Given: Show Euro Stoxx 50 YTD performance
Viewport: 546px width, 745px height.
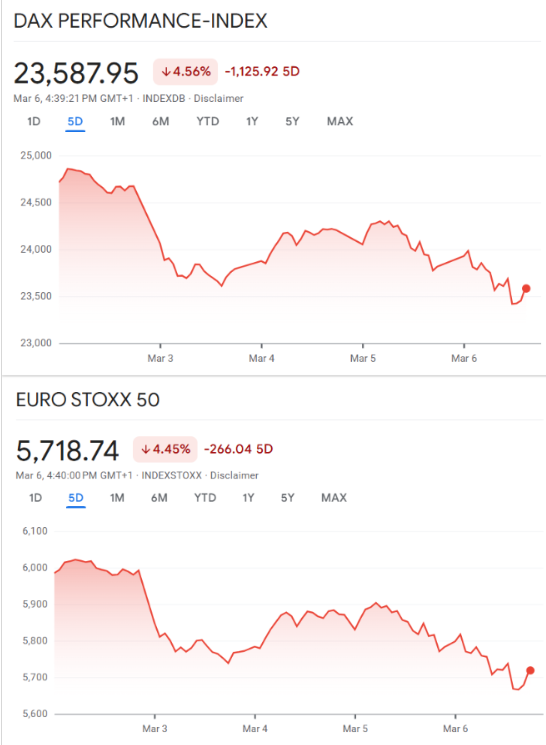Looking at the screenshot, I should (x=205, y=498).
